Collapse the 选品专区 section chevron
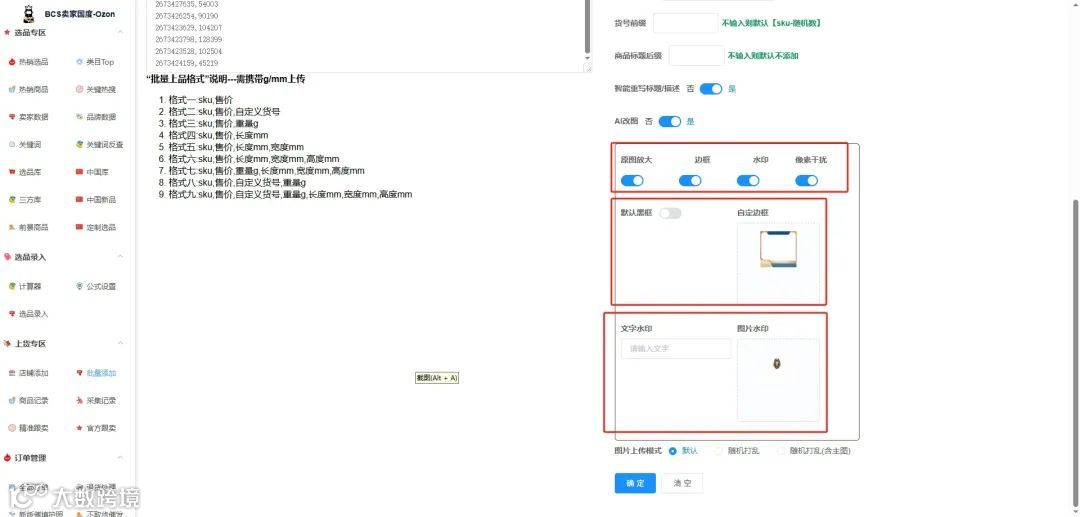This screenshot has width=1080, height=517. pos(120,32)
